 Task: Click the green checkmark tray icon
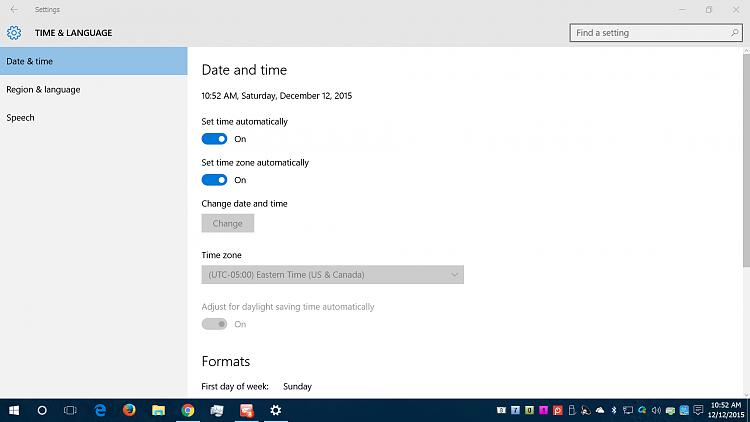click(670, 411)
